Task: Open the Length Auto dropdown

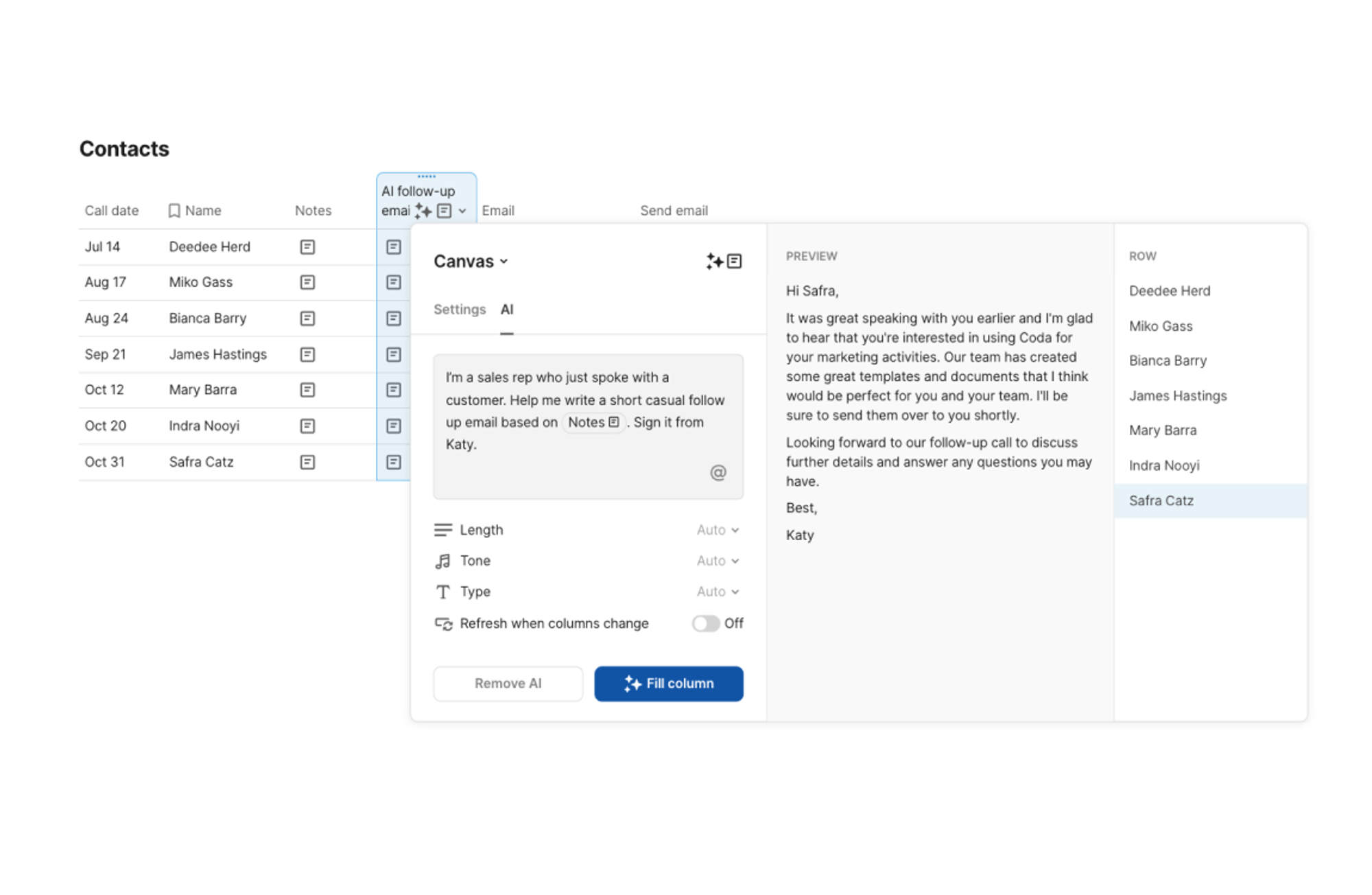Action: click(718, 531)
